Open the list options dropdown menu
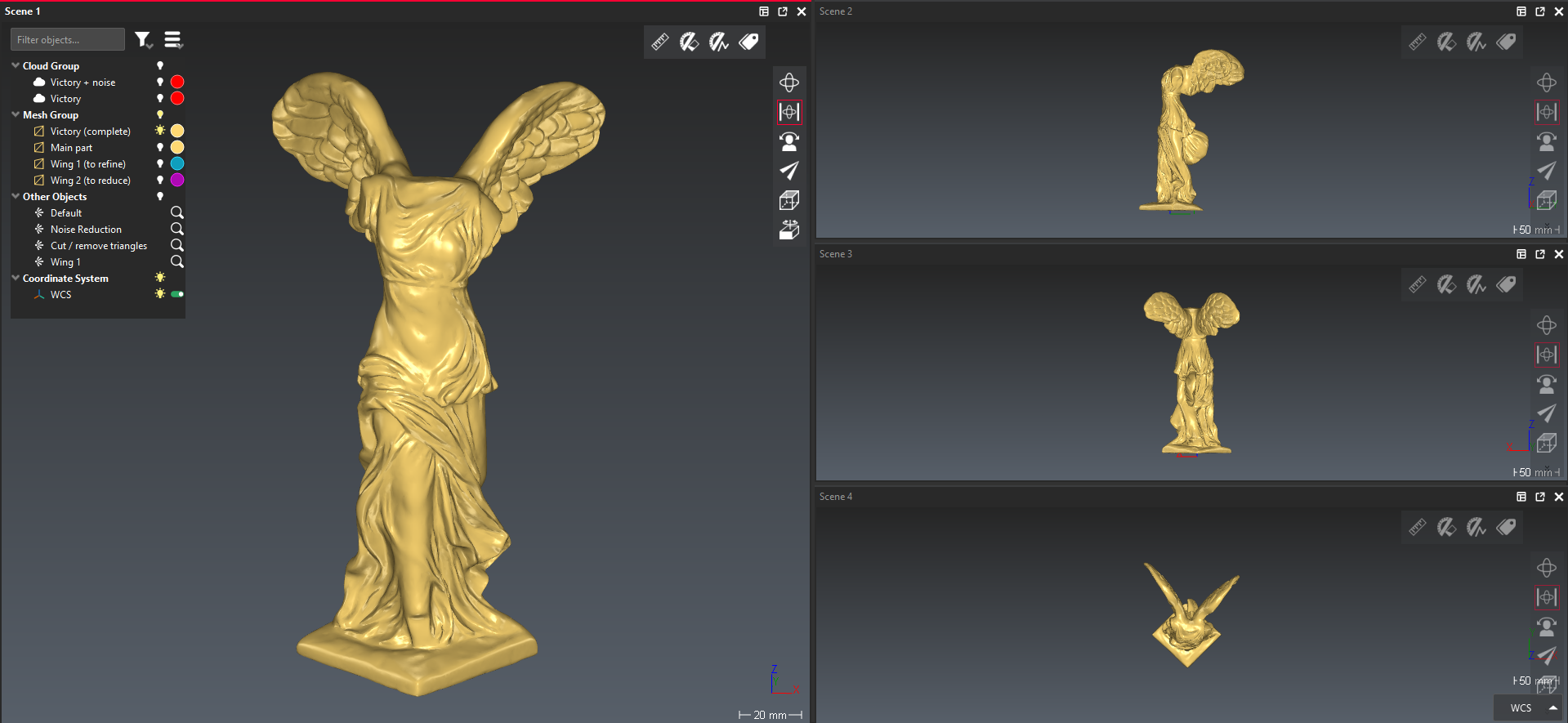The height and width of the screenshot is (723, 1568). pos(173,40)
